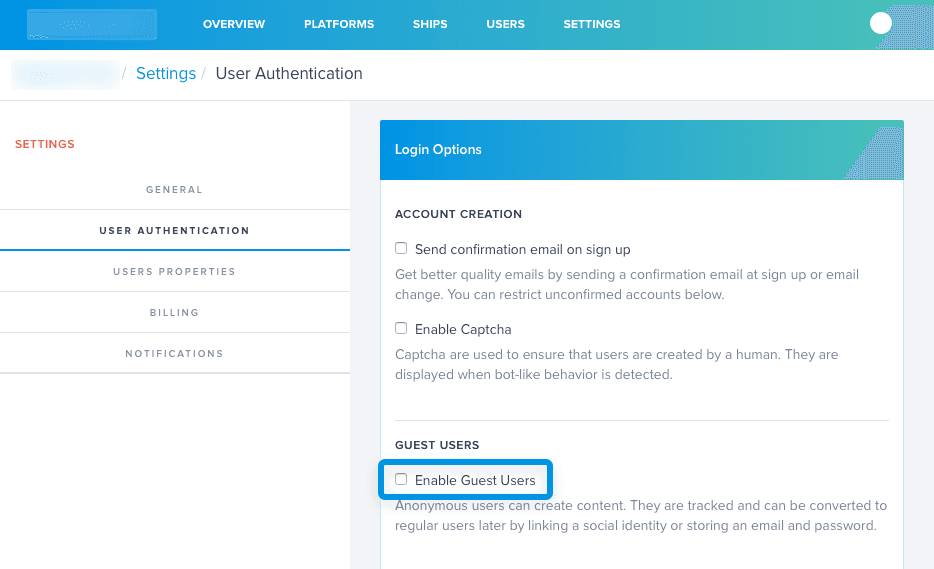Viewport: 934px width, 569px height.
Task: Select User Authentication in settings sidebar
Action: [x=174, y=230]
